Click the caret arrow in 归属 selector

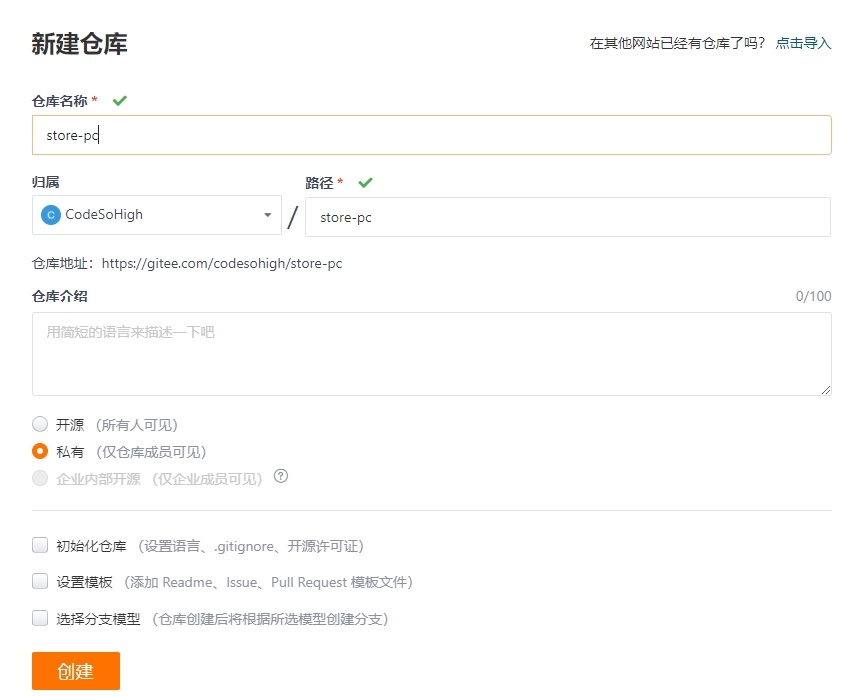[267, 215]
